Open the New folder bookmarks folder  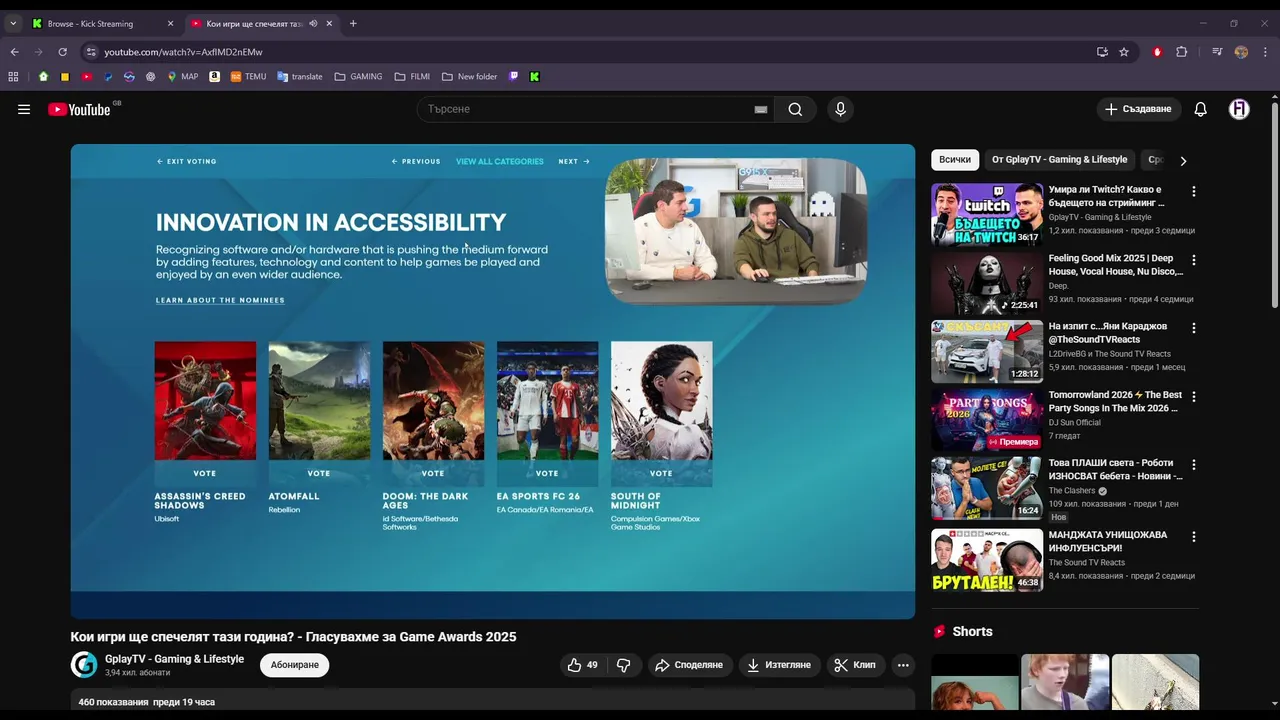(469, 76)
